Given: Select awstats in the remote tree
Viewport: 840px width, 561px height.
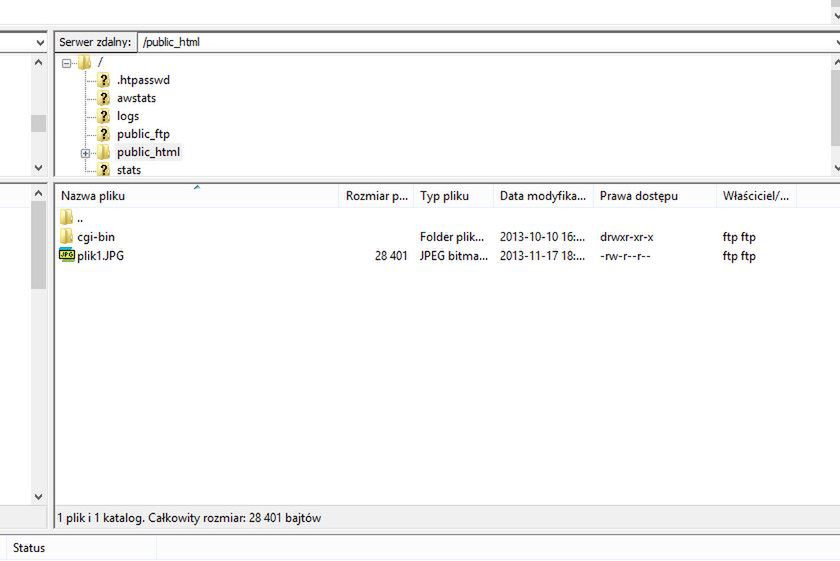Looking at the screenshot, I should tap(137, 98).
